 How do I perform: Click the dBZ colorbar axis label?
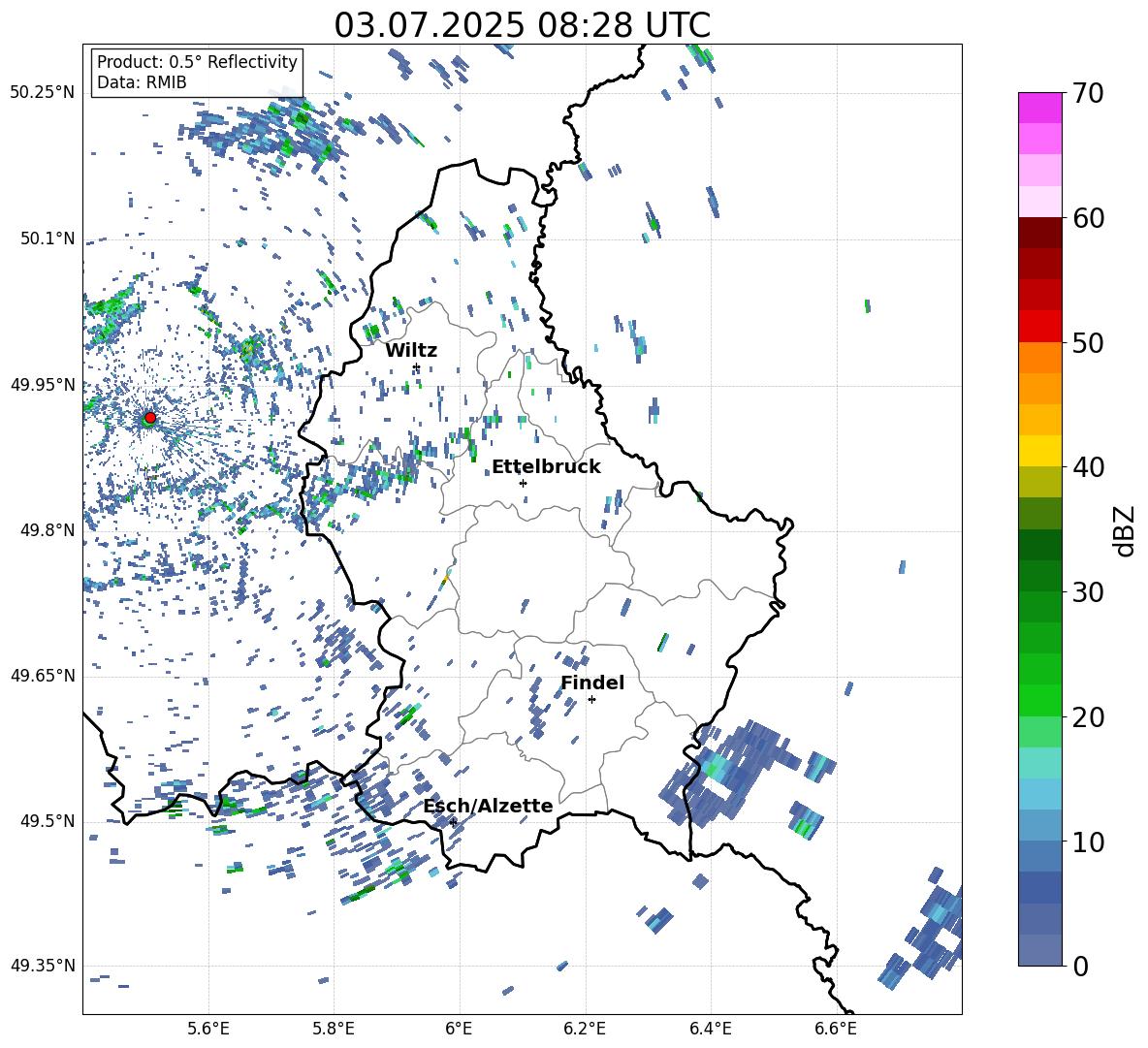click(x=1126, y=530)
